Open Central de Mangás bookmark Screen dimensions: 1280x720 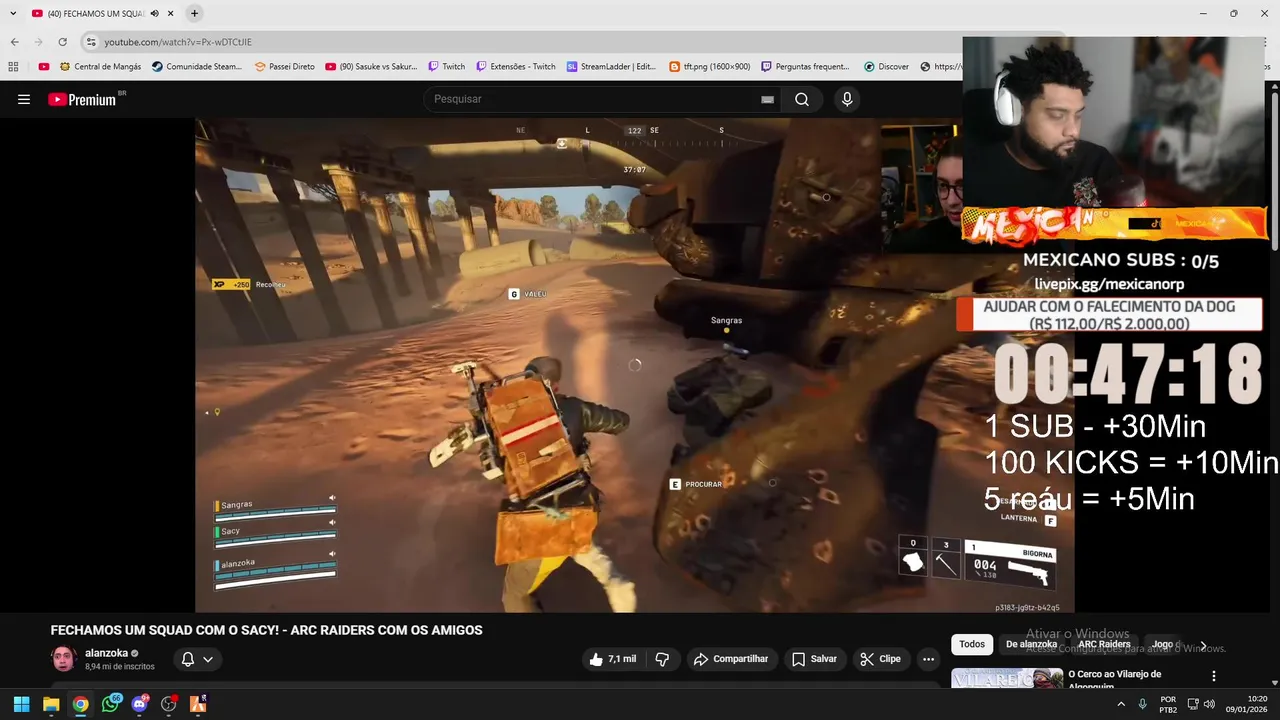pyautogui.click(x=100, y=66)
